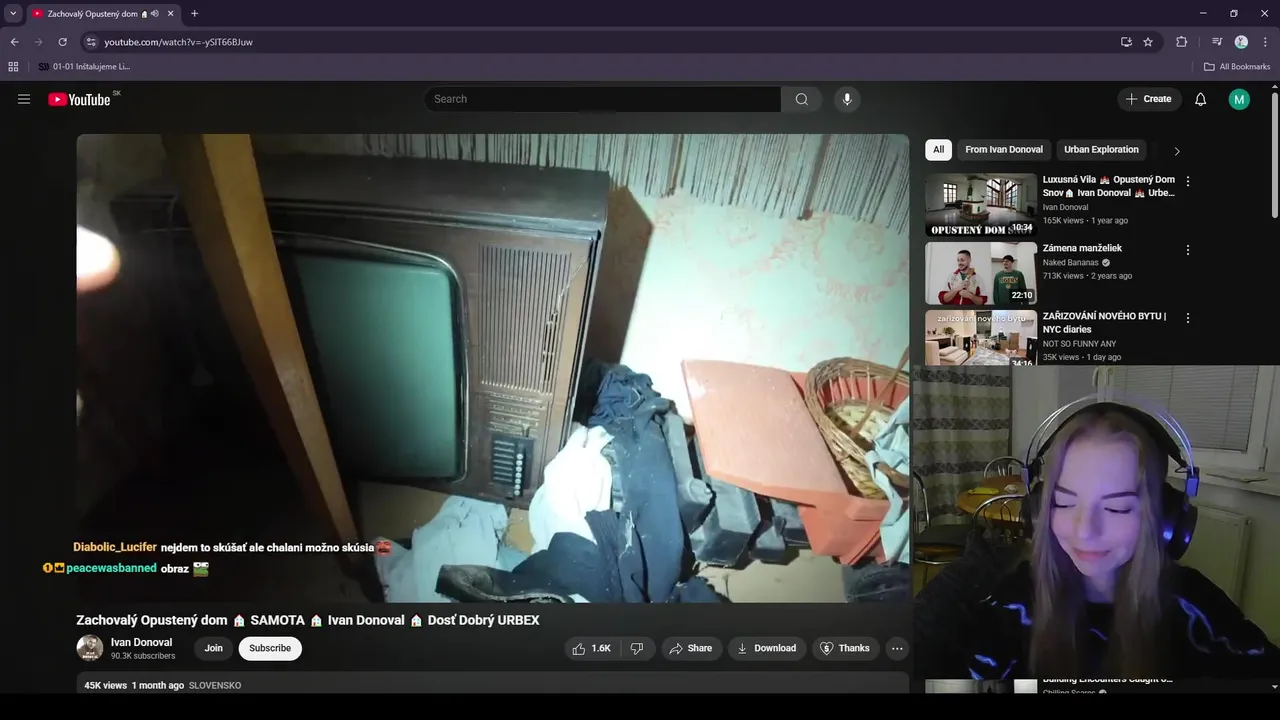Type in the YouTube Search field
1280x720 pixels.
[603, 99]
